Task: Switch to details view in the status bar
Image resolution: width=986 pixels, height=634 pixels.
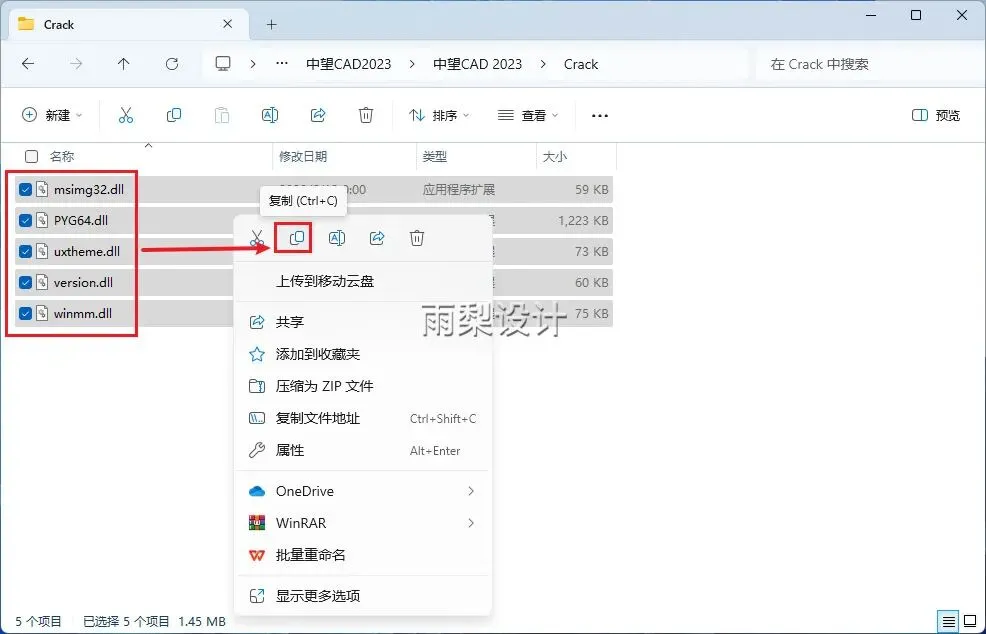Action: [x=948, y=621]
